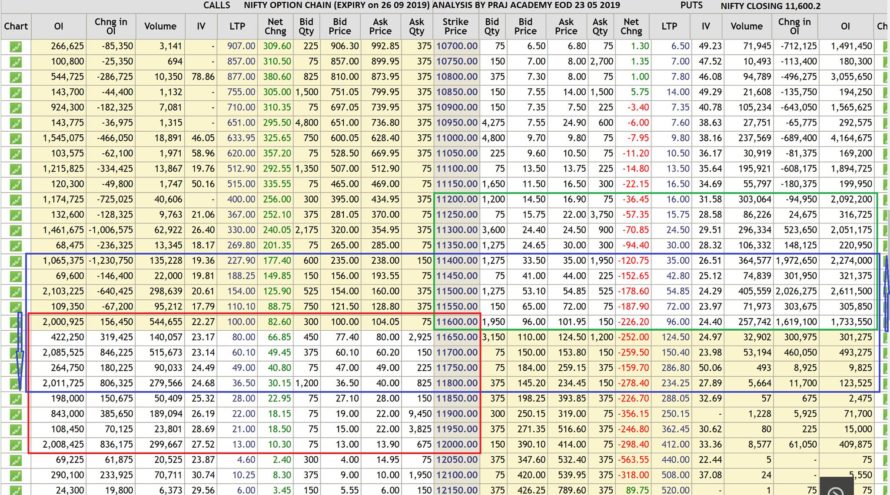Select puts Chng in OI cell 2,026,275
This screenshot has width=890, height=495.
tap(797, 291)
